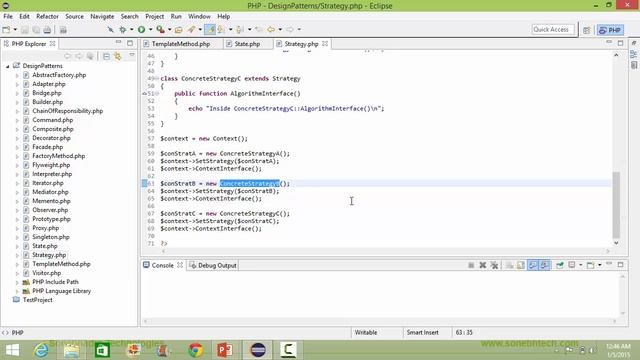The height and width of the screenshot is (360, 640).
Task: Click the Forward navigation arrow icon
Action: (290, 29)
